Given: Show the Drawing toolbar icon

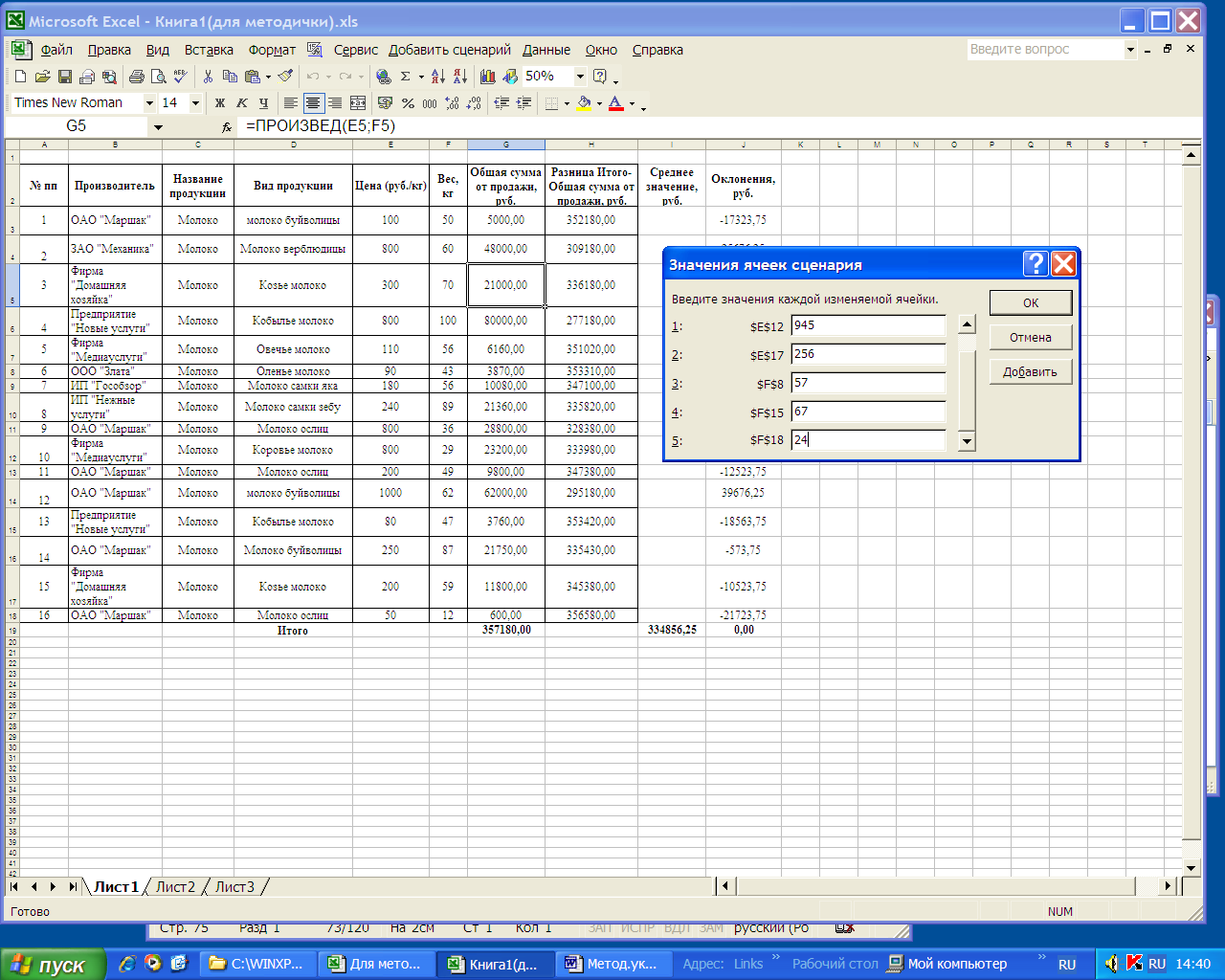Looking at the screenshot, I should [510, 77].
